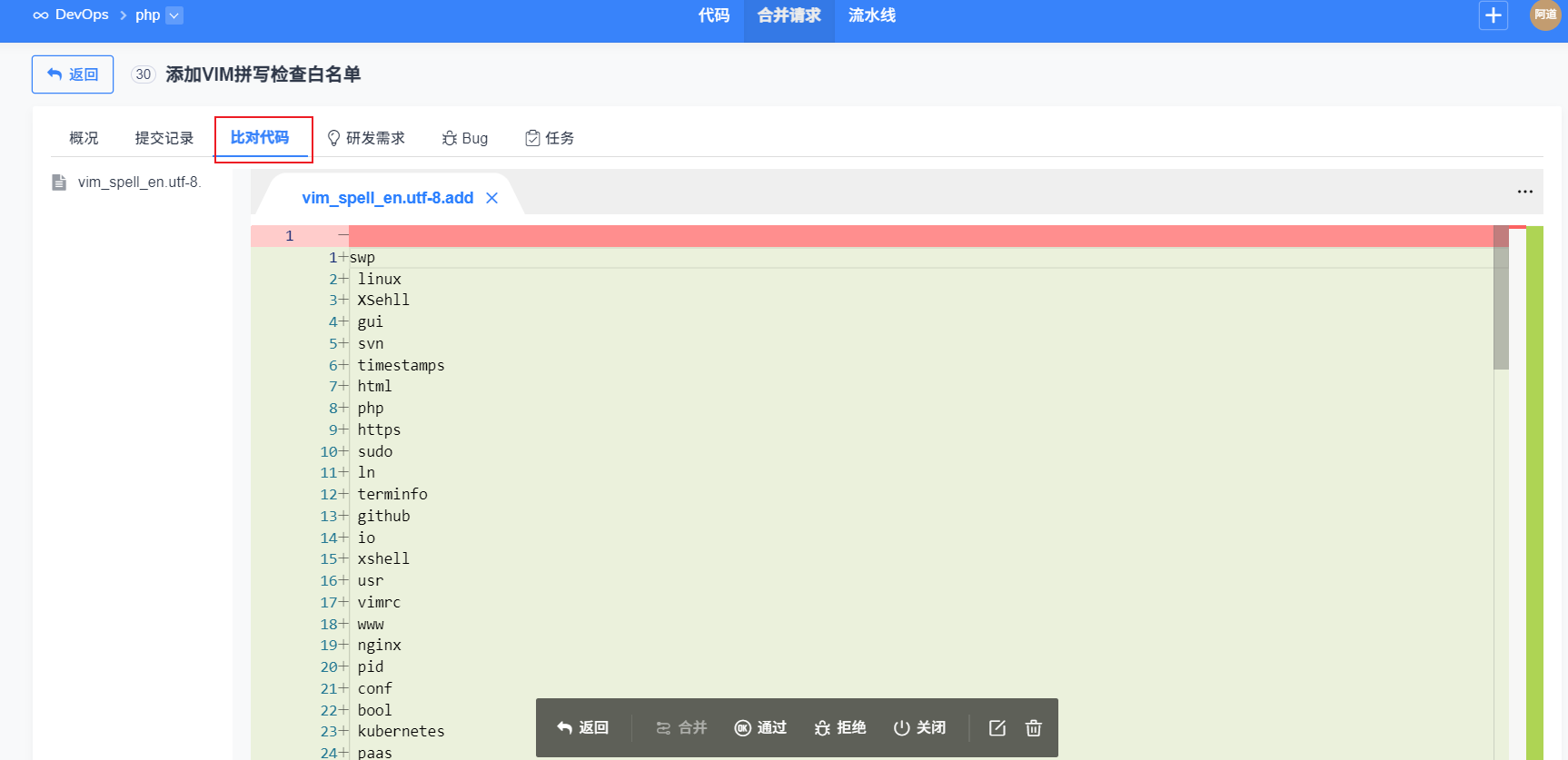The width and height of the screenshot is (1568, 760).
Task: Click the vertical scrollbar thumb in diff view
Action: point(1501,298)
